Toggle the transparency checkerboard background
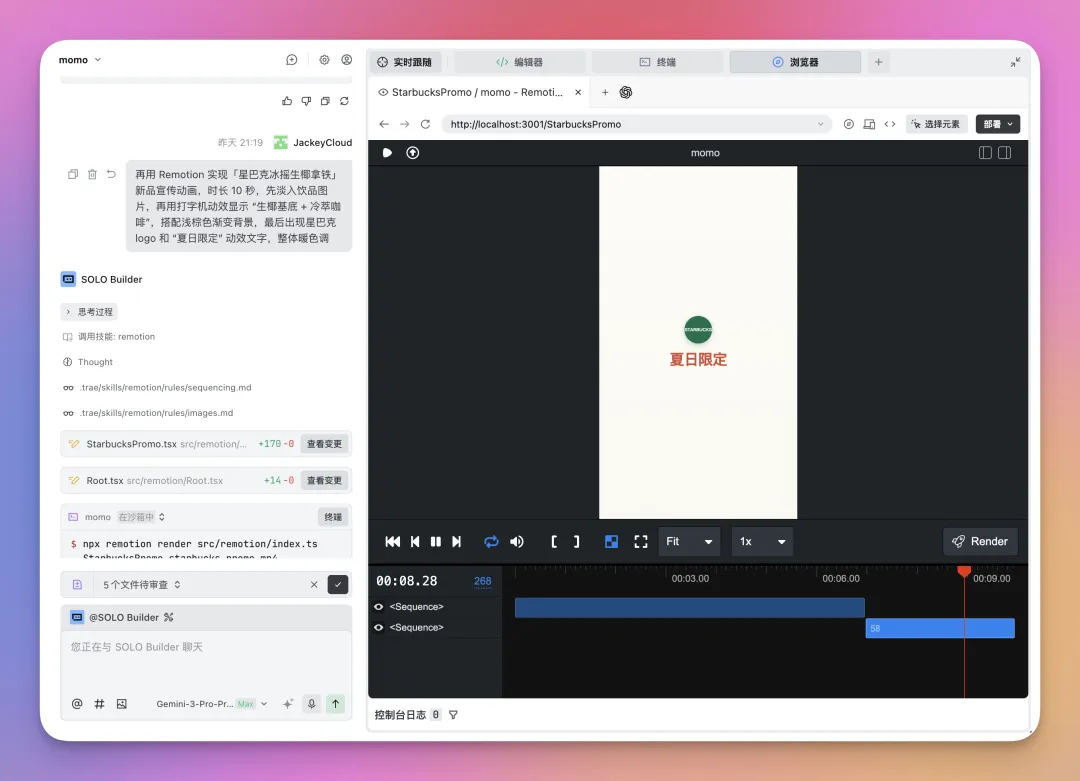The height and width of the screenshot is (781, 1080). (x=611, y=541)
